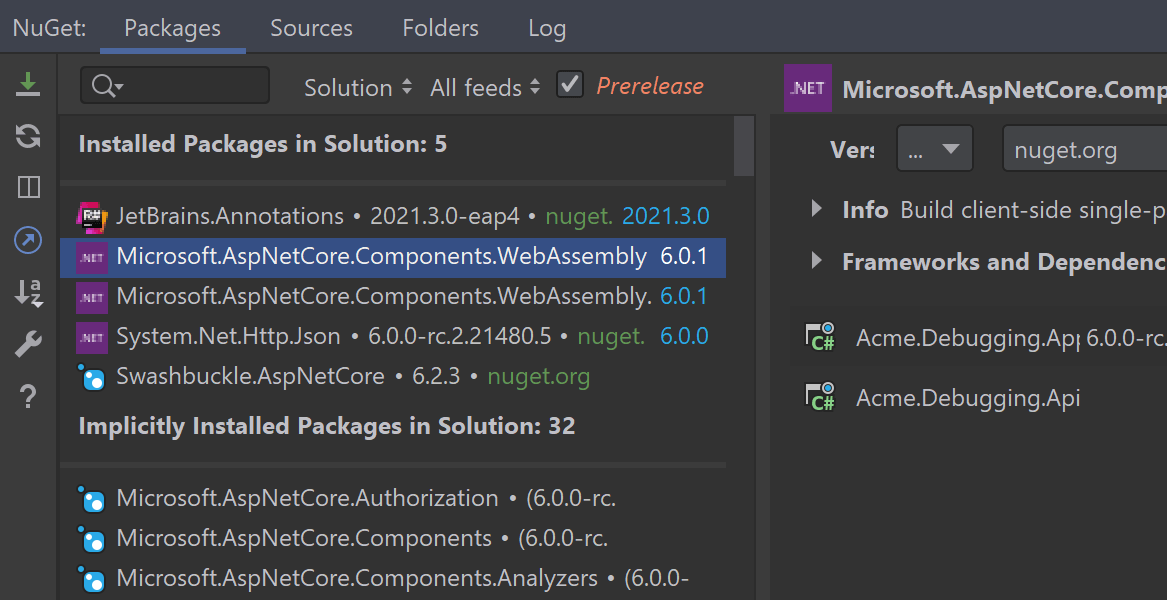Switch to the Sources tab
This screenshot has height=600, width=1167.
point(311,28)
